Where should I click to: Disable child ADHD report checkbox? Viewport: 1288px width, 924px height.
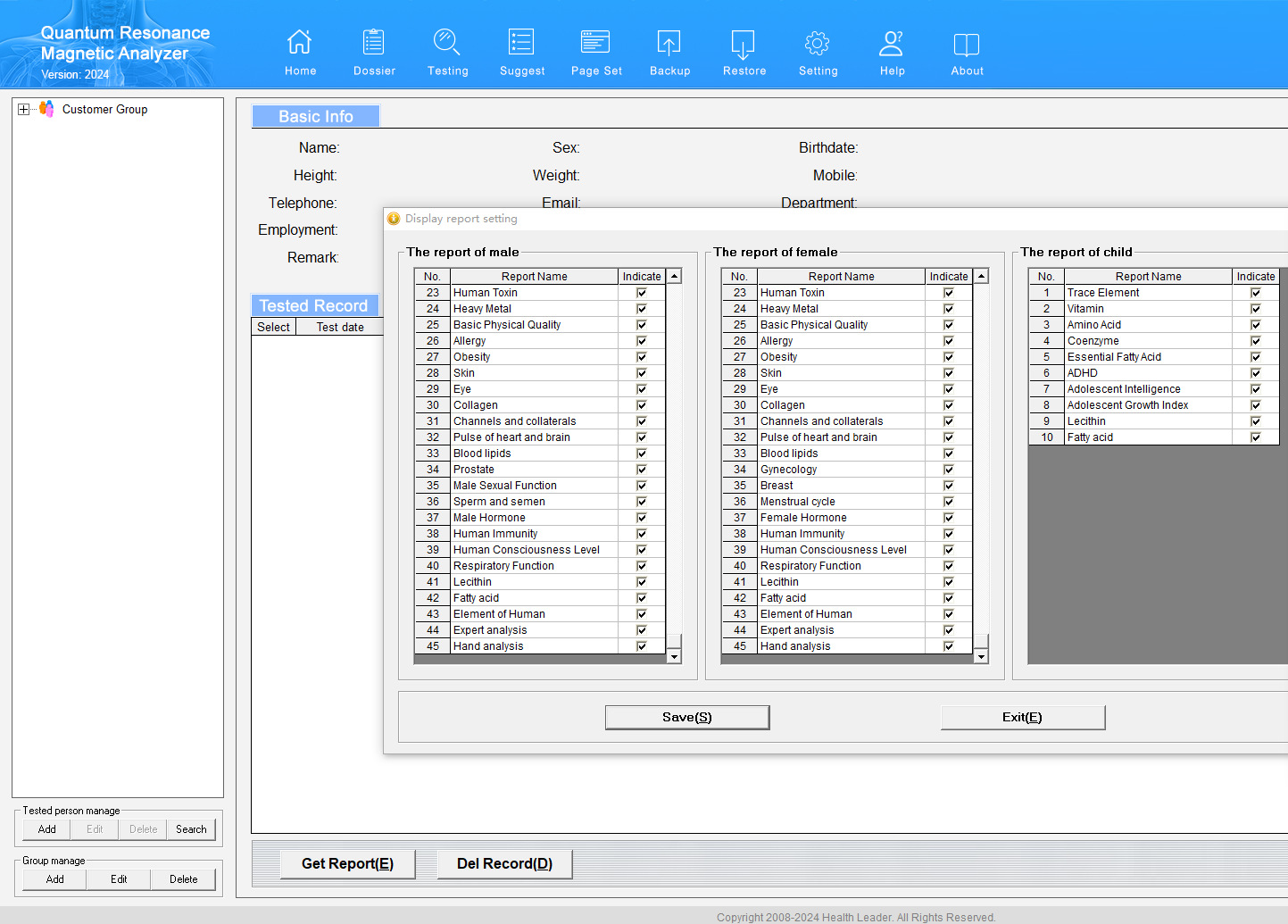[1255, 373]
